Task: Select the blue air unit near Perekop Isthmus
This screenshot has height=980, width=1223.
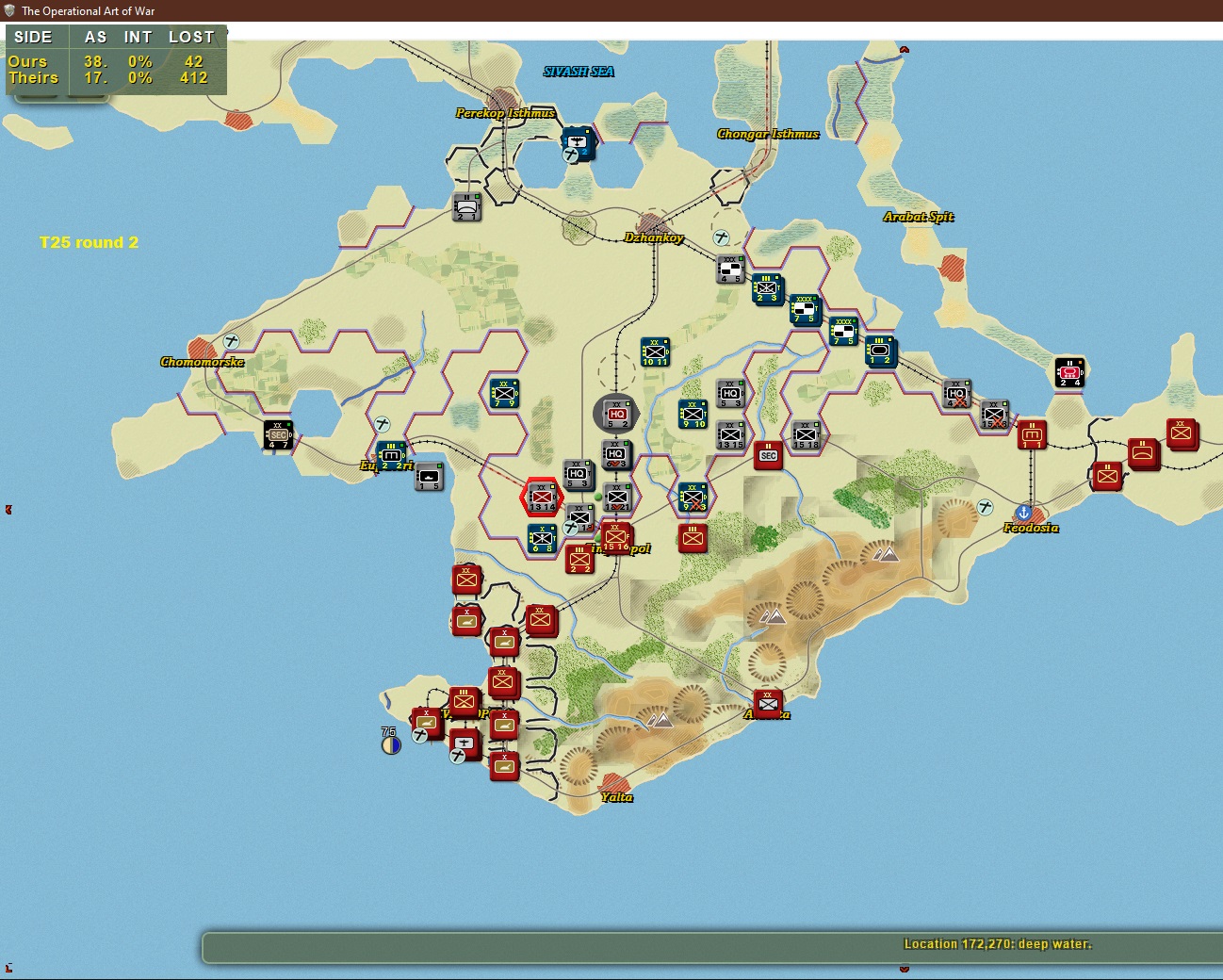Action: point(579,143)
